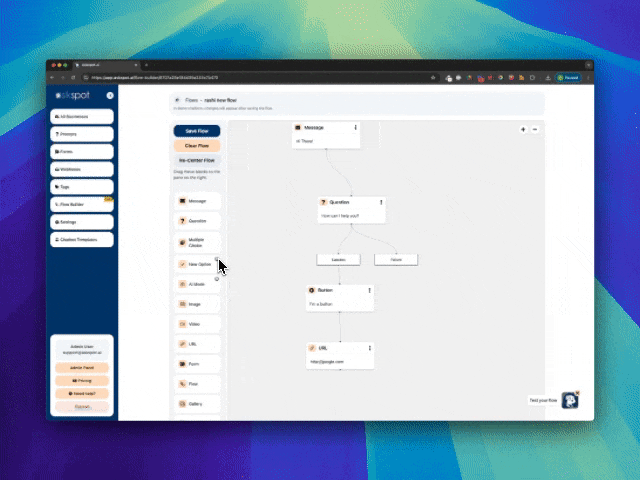Image resolution: width=640 pixels, height=480 pixels.
Task: Open Flow Builder in the sidebar
Action: click(x=82, y=204)
